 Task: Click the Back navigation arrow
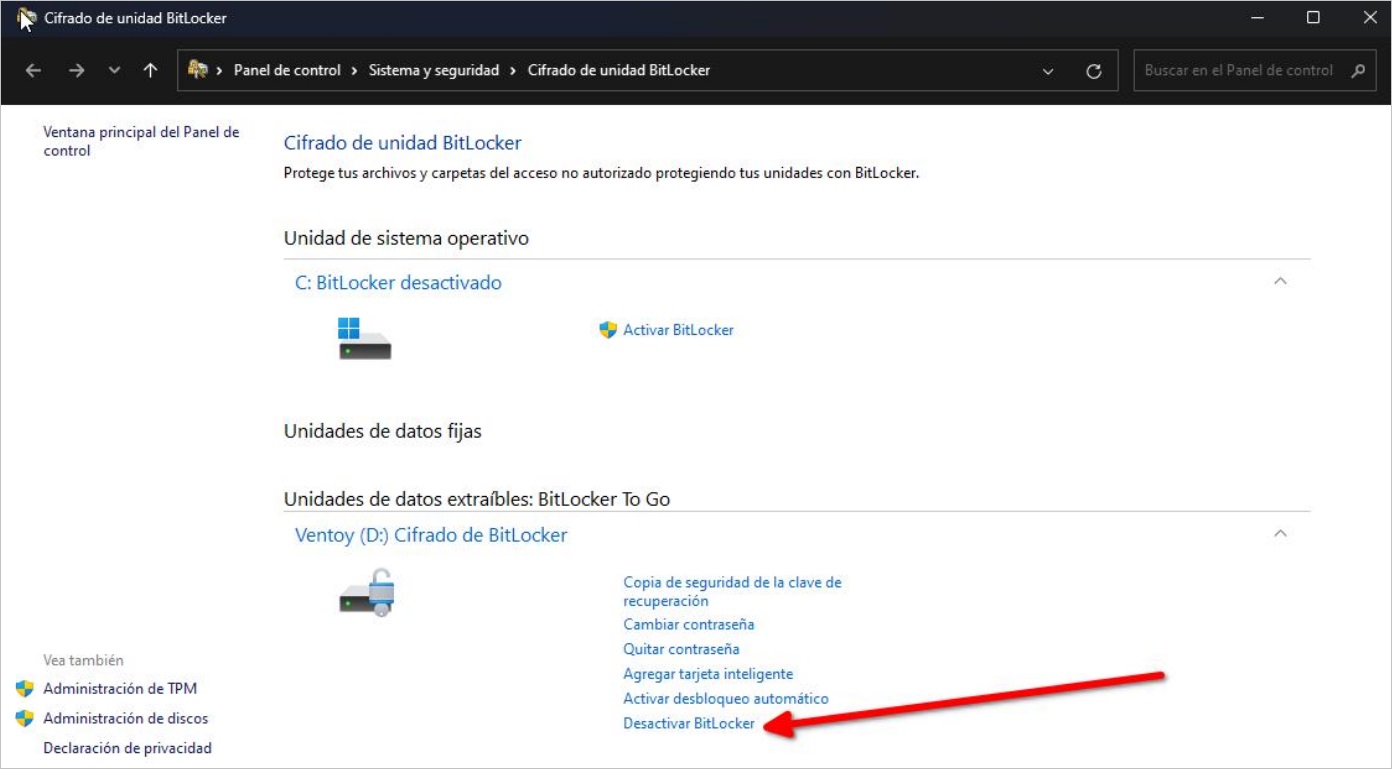[33, 71]
